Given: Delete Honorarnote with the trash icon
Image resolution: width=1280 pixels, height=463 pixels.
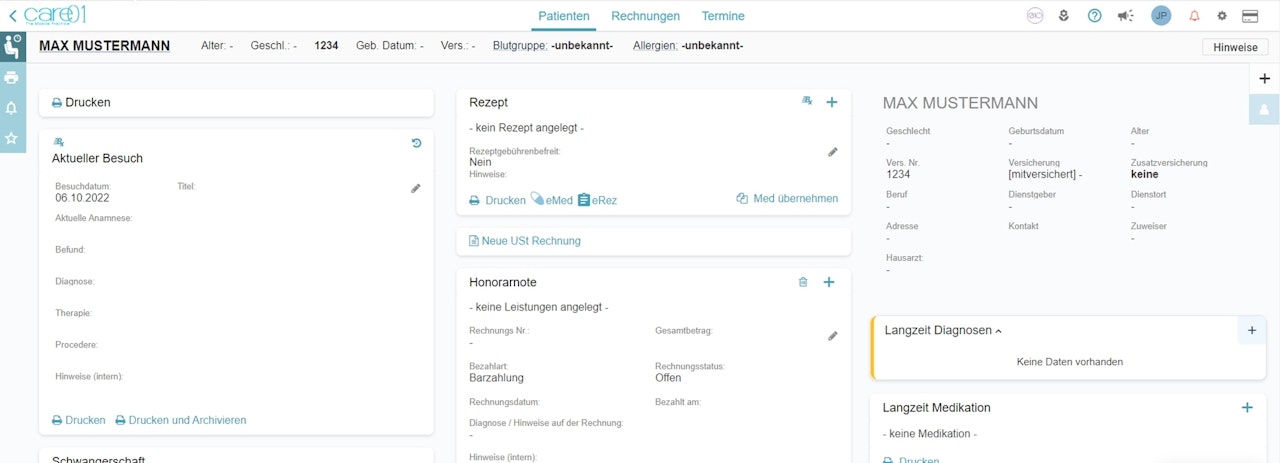Looking at the screenshot, I should point(803,283).
